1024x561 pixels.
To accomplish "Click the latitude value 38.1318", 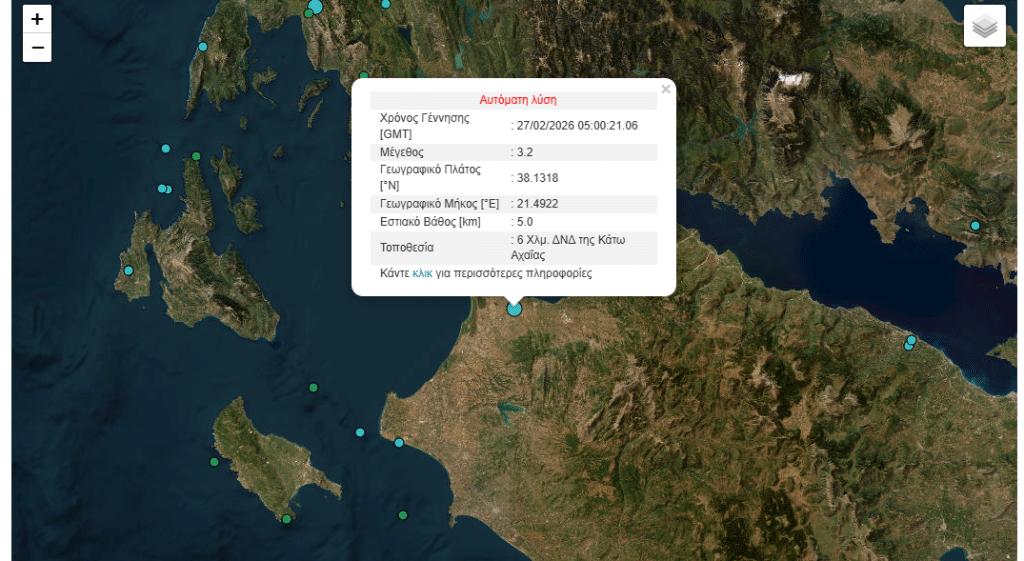I will tap(537, 178).
